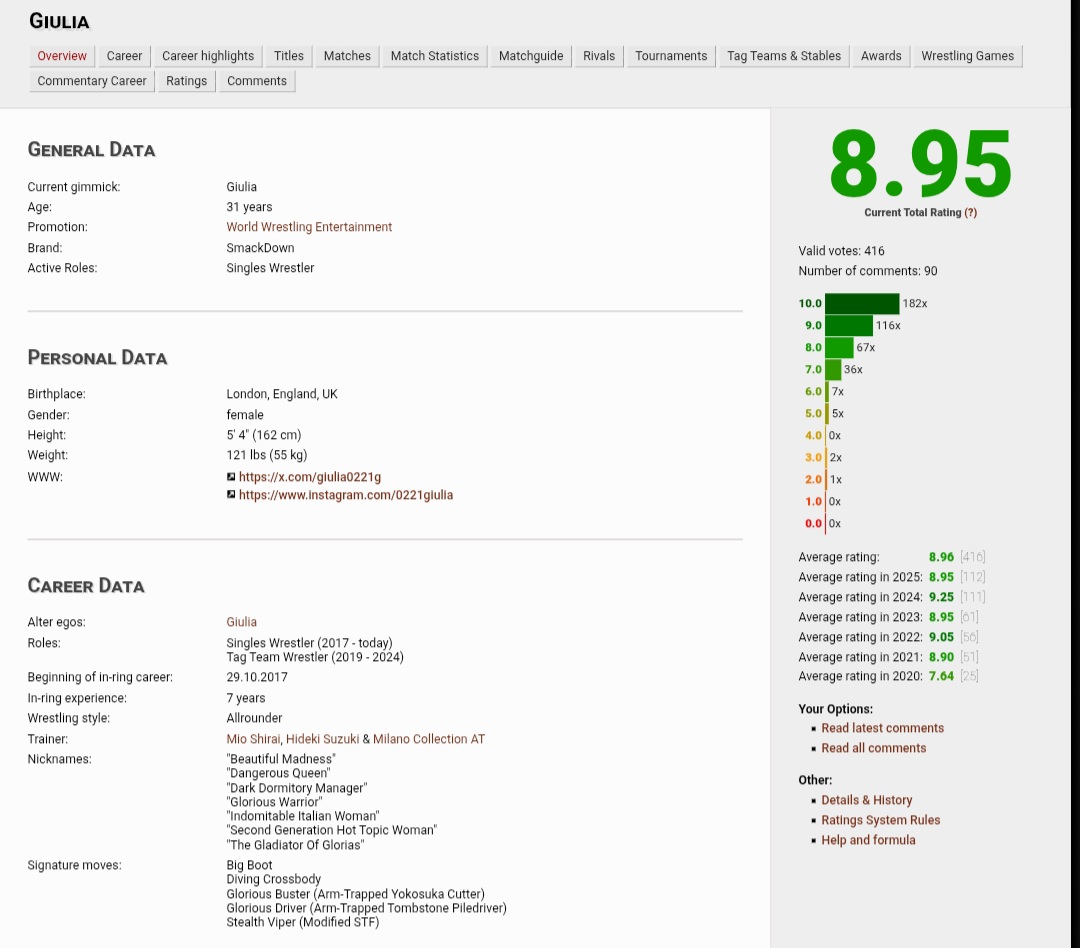Open the Wrestling Games tab
This screenshot has height=948, width=1080.
tap(967, 56)
